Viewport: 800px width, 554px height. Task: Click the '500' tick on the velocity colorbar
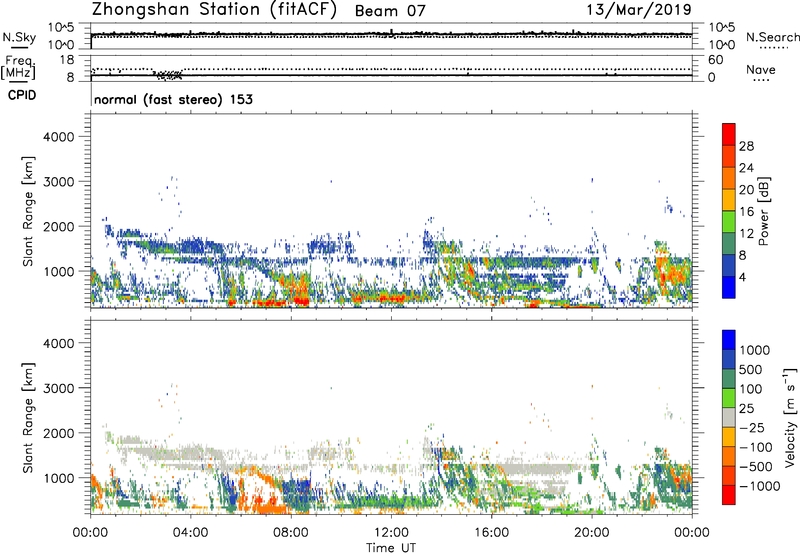pyautogui.click(x=750, y=370)
